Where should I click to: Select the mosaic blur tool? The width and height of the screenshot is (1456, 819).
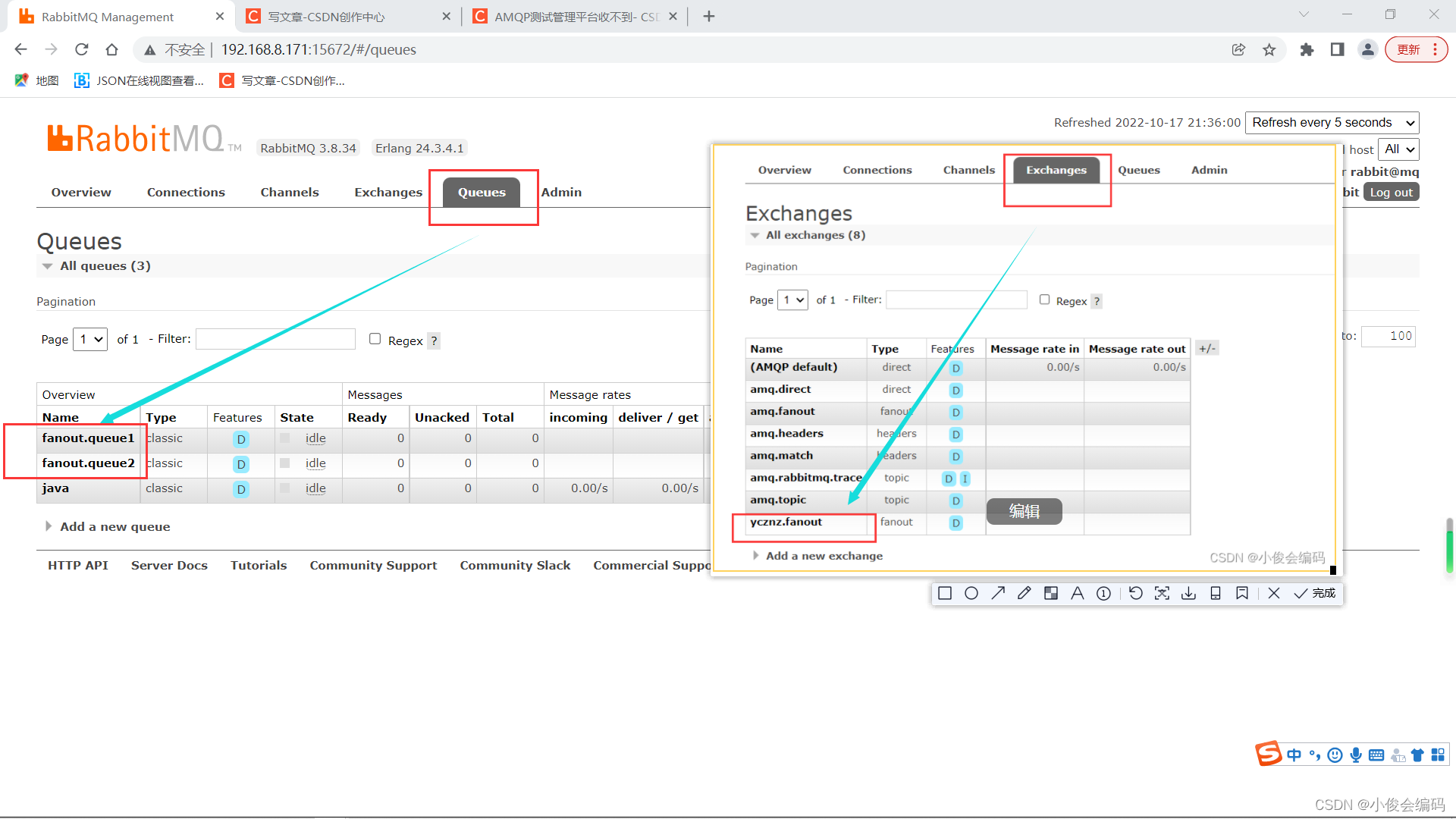point(1051,593)
